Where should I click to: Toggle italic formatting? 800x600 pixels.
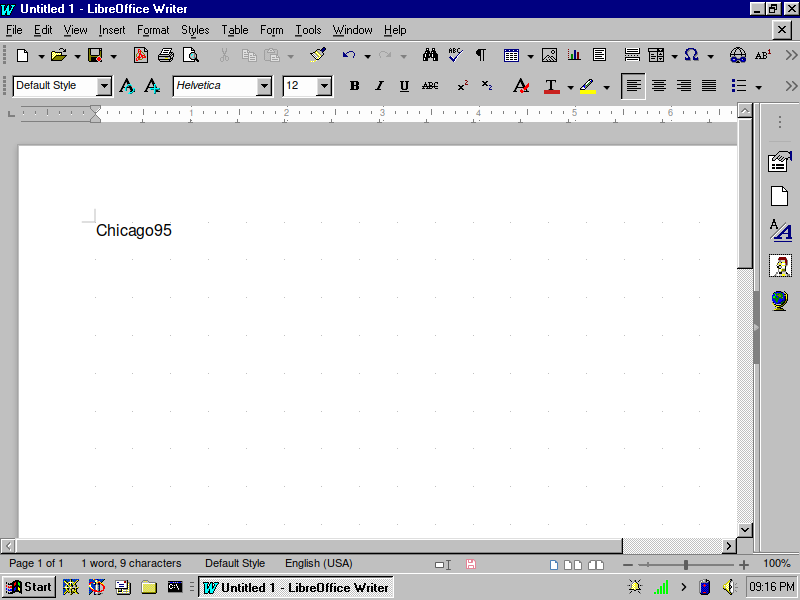click(x=379, y=86)
